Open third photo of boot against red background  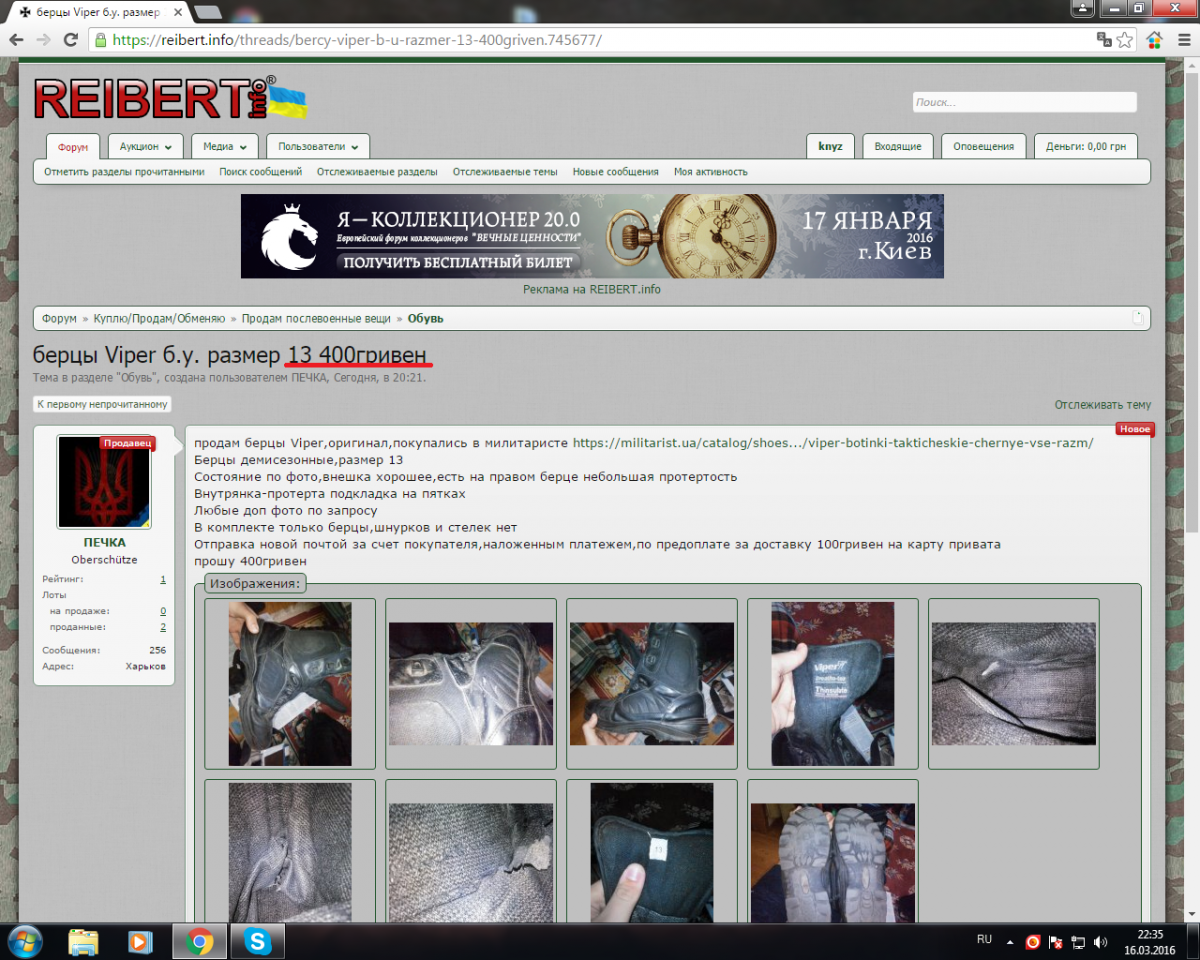click(652, 684)
